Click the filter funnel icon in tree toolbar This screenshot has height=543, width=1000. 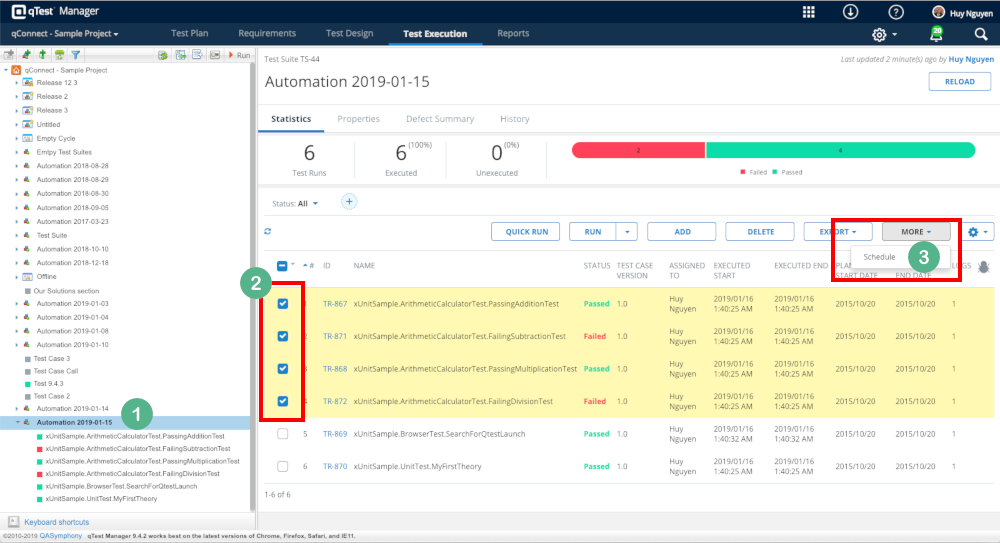click(76, 55)
